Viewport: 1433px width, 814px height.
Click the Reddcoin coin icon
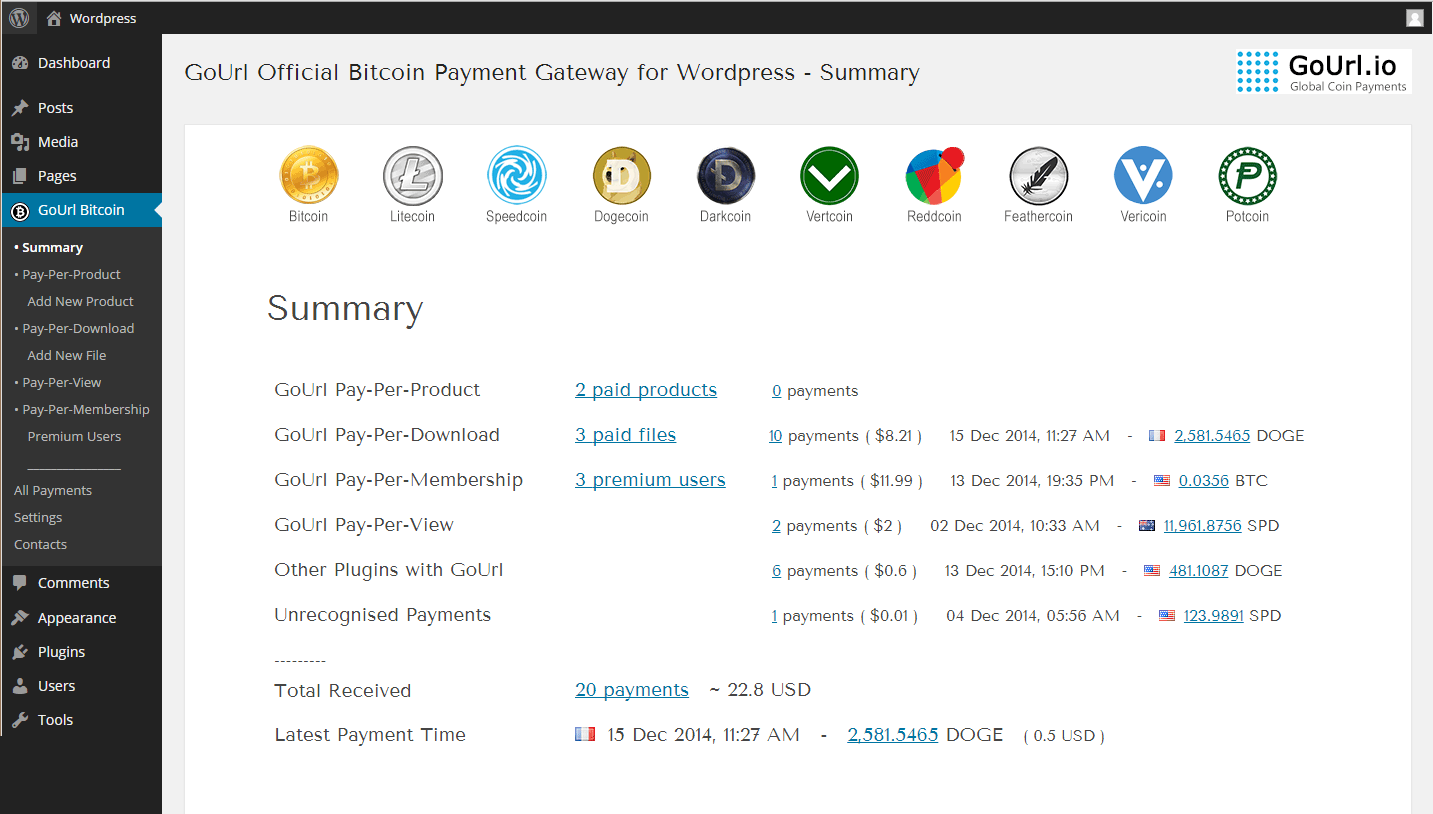(934, 176)
